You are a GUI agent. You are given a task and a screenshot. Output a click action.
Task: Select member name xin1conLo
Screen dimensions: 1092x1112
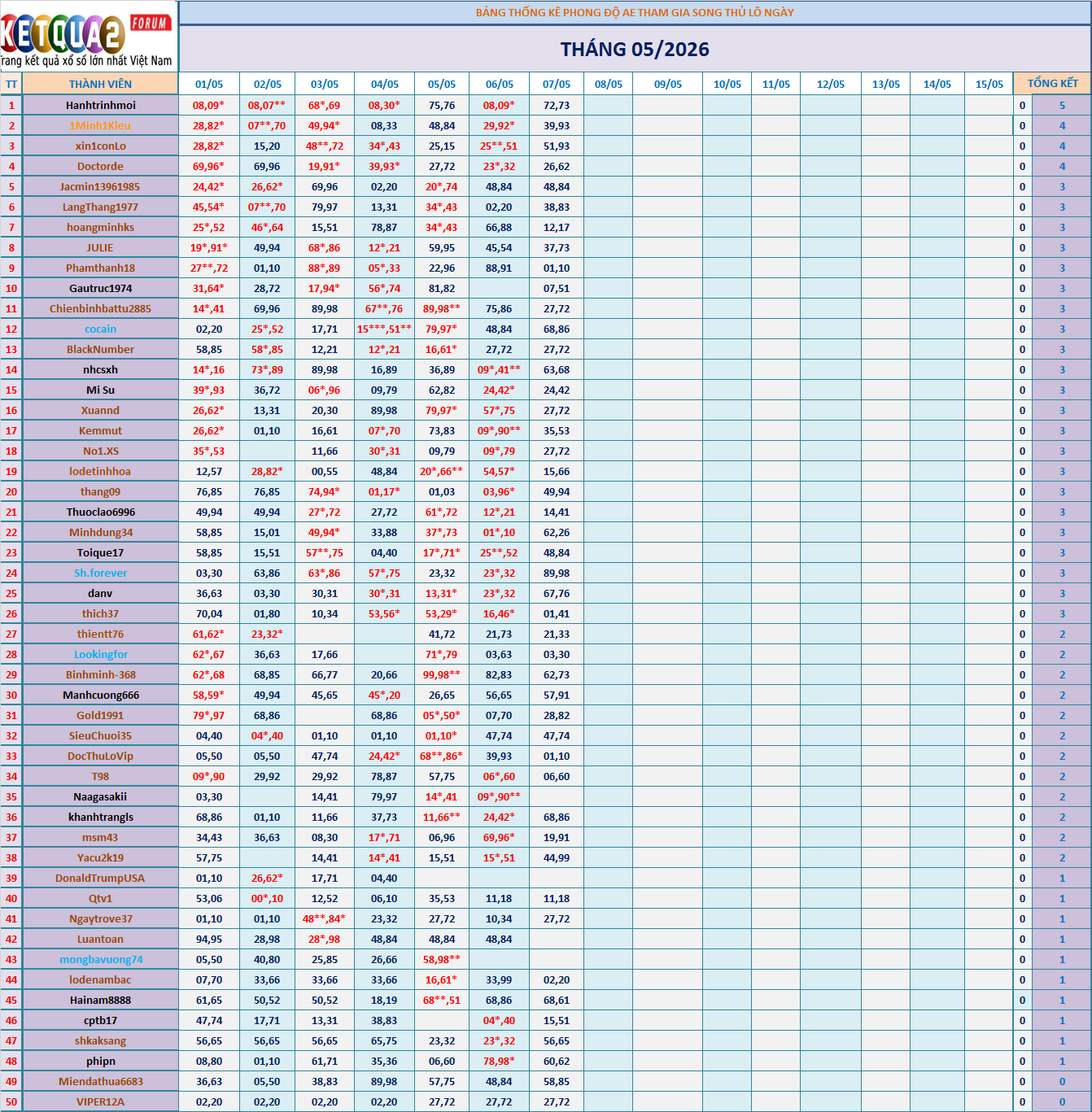[x=101, y=146]
